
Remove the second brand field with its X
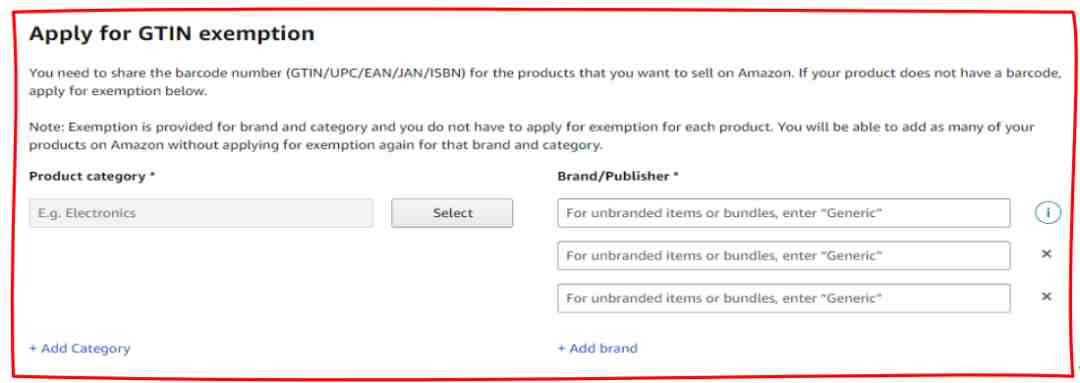[1046, 254]
